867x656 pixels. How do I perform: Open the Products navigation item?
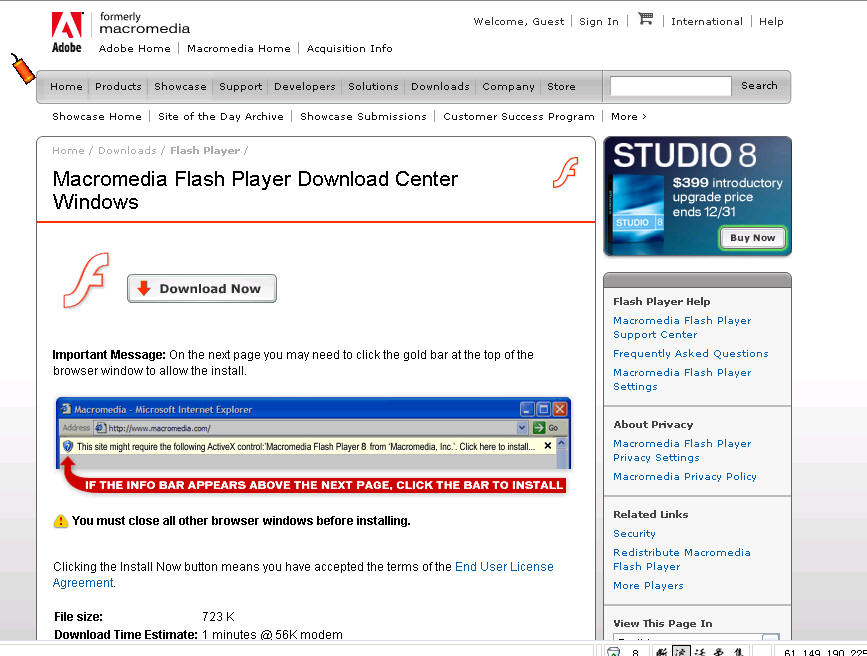(x=118, y=87)
